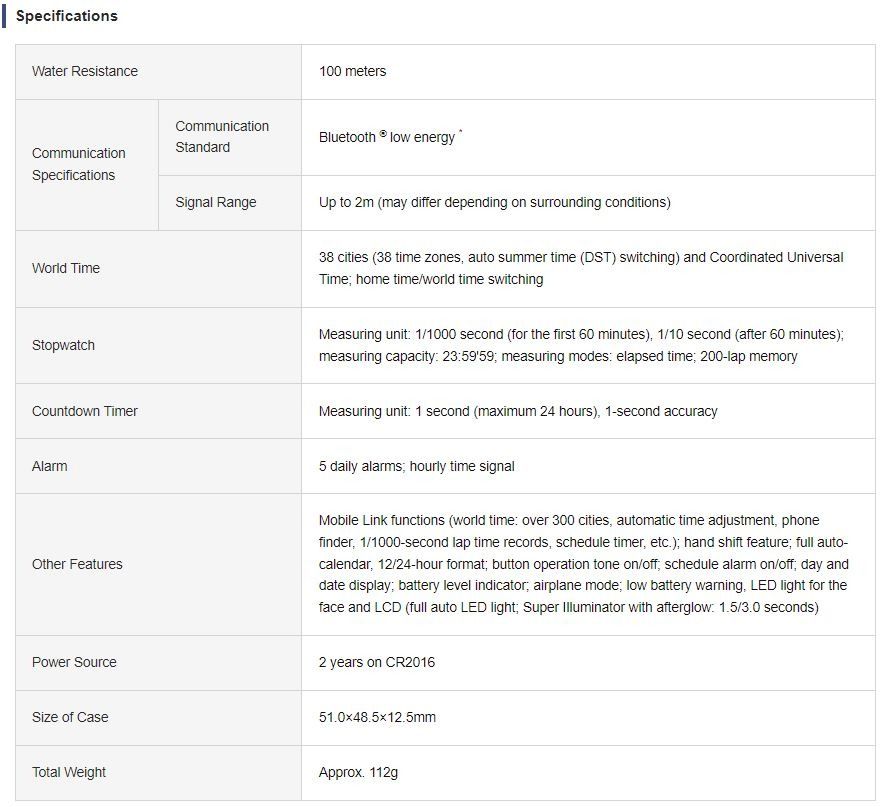Click the Power Source label
Image resolution: width=881 pixels, height=807 pixels.
(74, 662)
